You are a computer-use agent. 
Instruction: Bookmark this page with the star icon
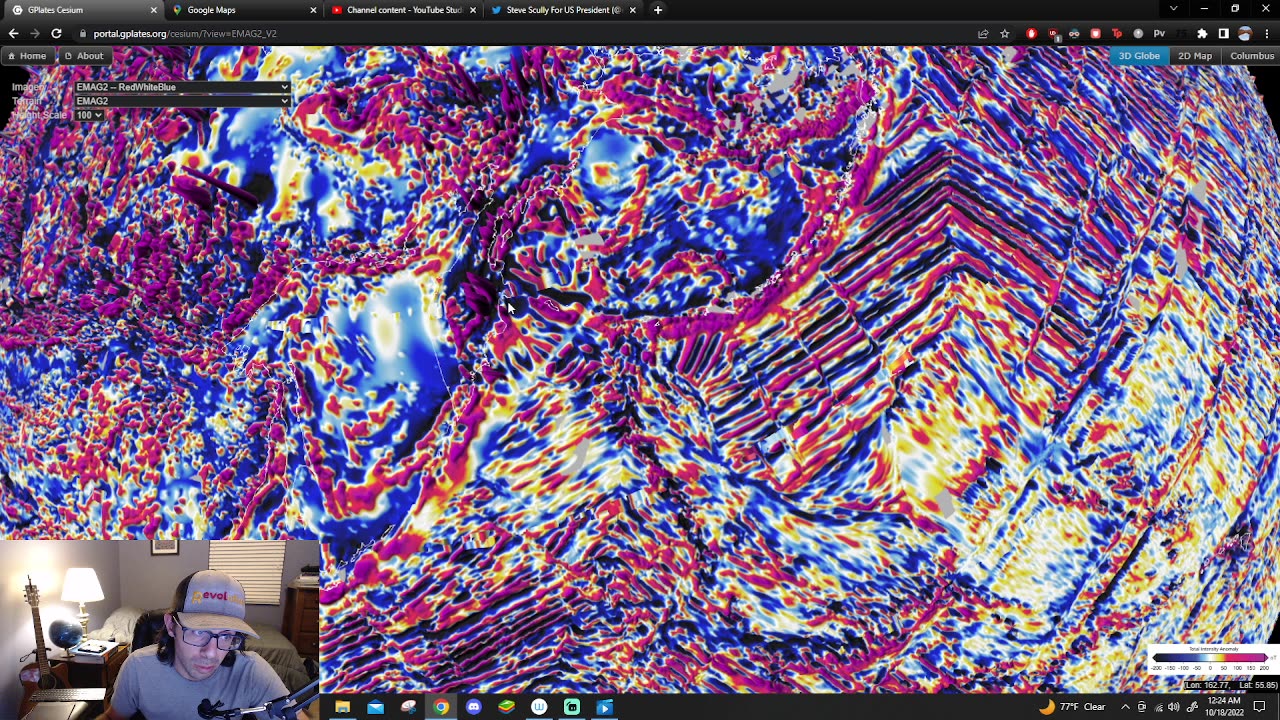[1005, 34]
